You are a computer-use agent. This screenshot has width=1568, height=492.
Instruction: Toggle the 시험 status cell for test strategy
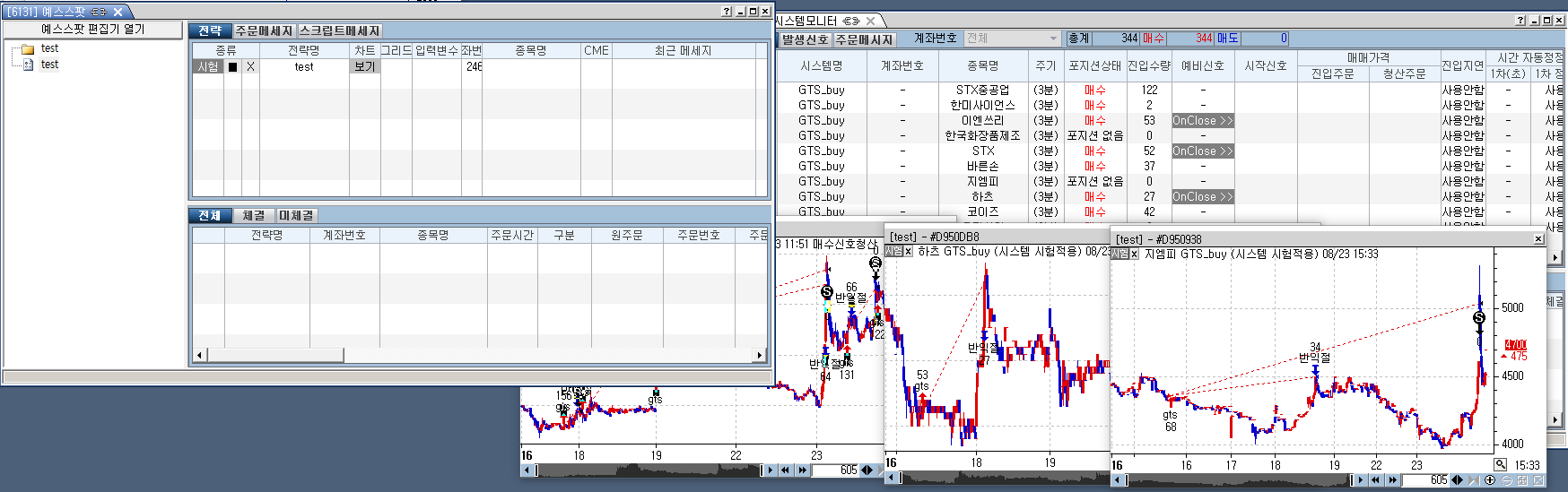(208, 67)
